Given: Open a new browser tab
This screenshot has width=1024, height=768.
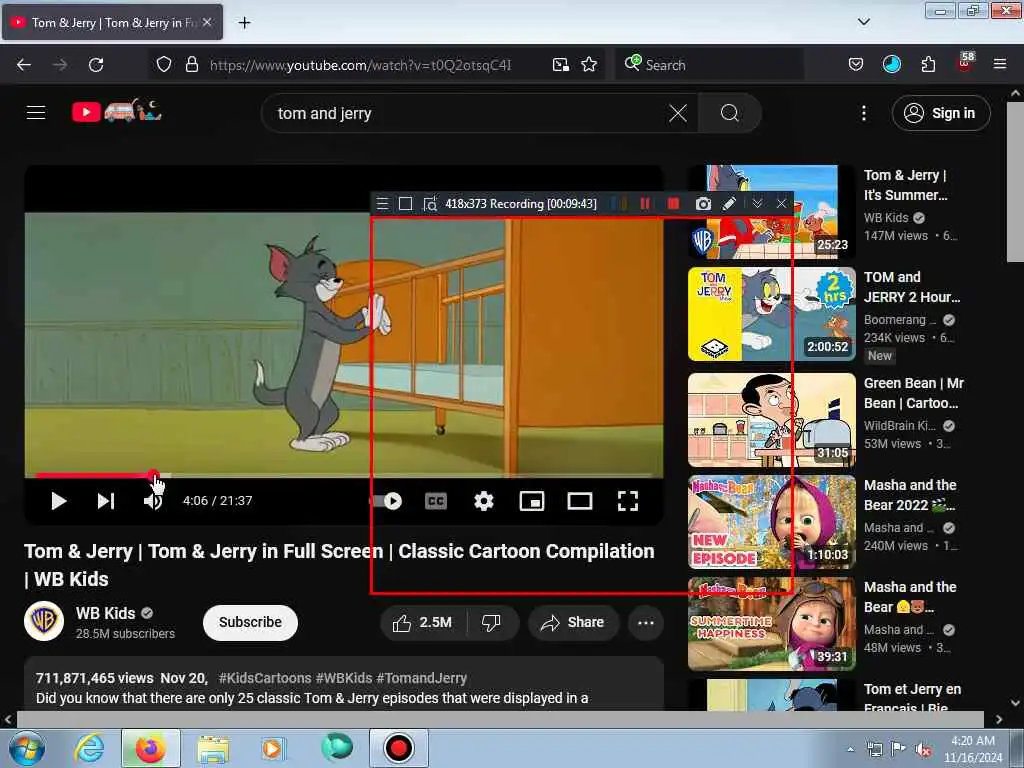Looking at the screenshot, I should 244,23.
